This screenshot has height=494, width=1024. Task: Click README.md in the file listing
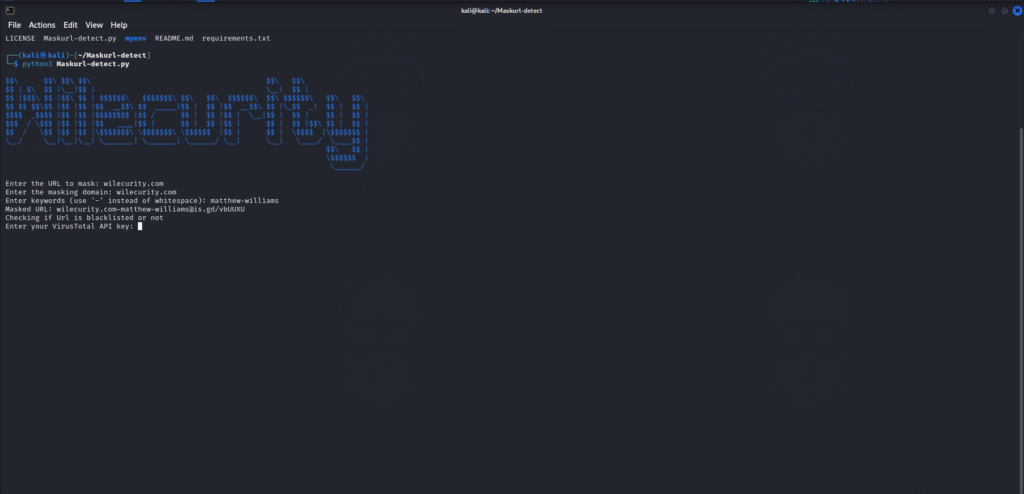175,38
